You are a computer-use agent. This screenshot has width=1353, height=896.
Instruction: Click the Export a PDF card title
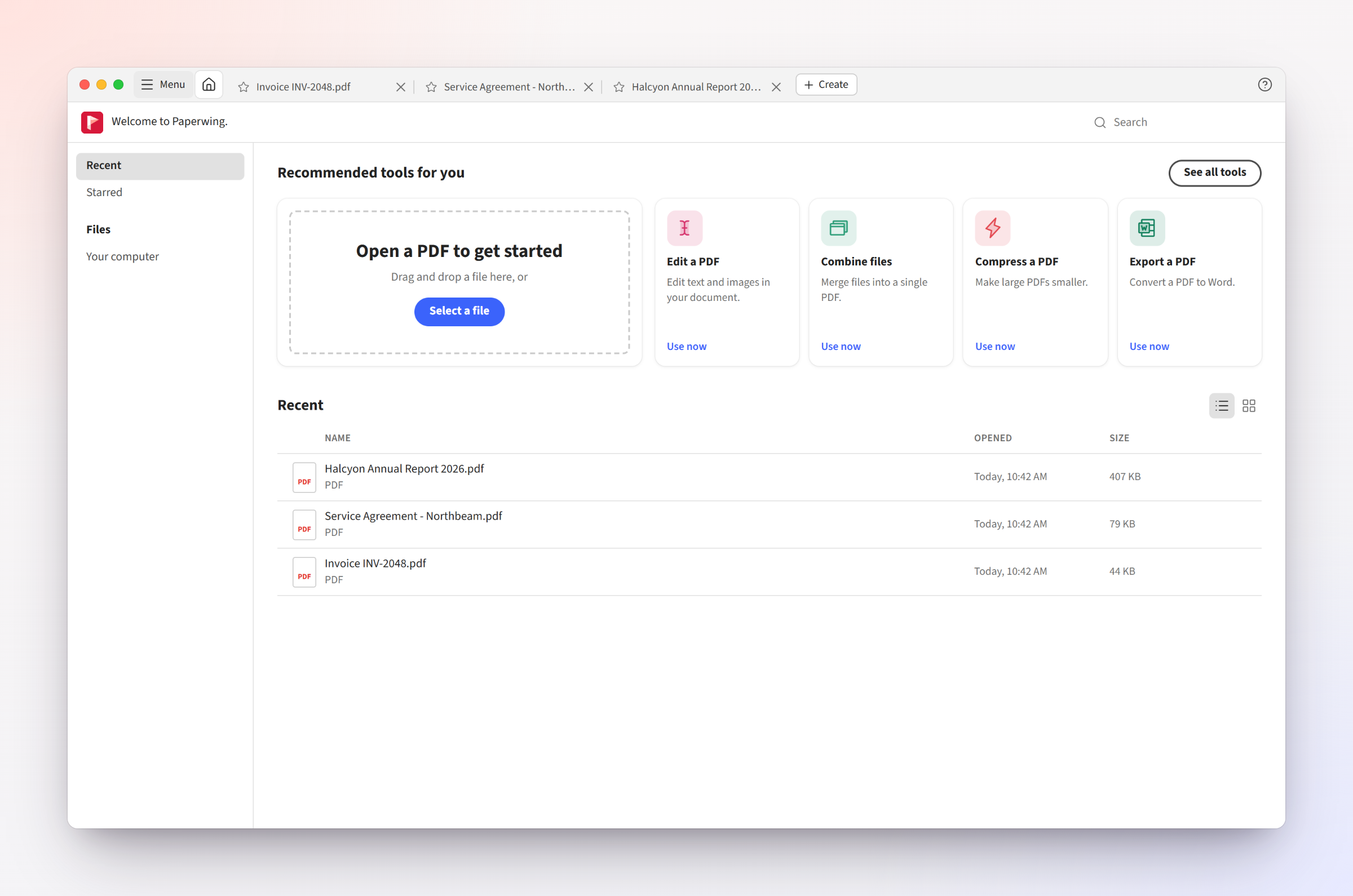1162,261
